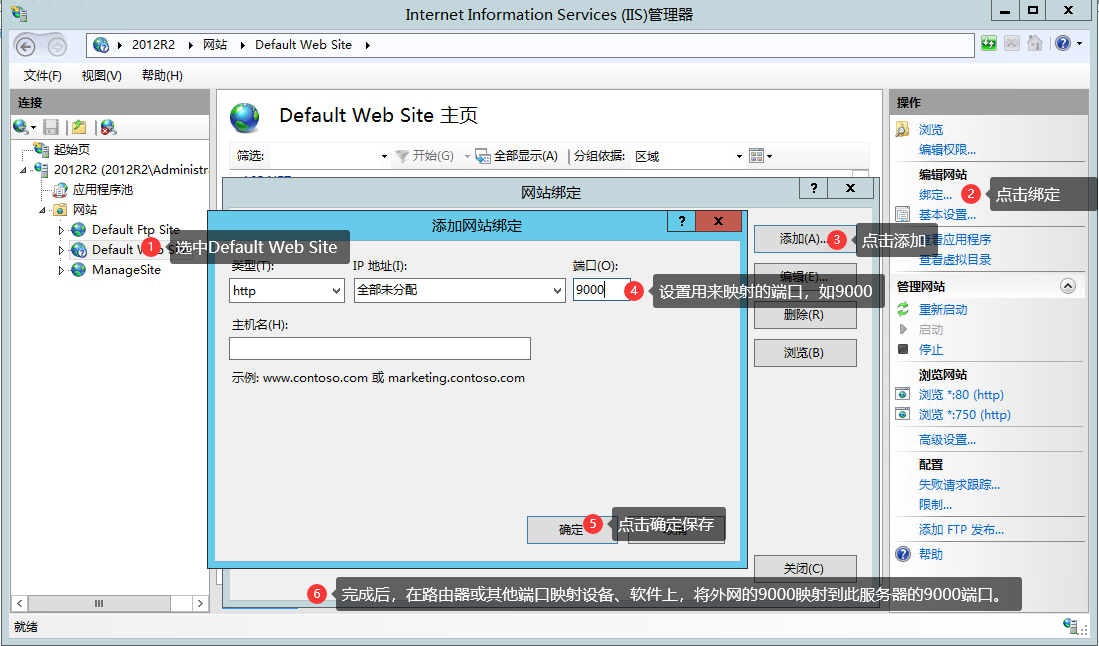Click Stop (停止) website action
1099x646 pixels.
pos(931,350)
